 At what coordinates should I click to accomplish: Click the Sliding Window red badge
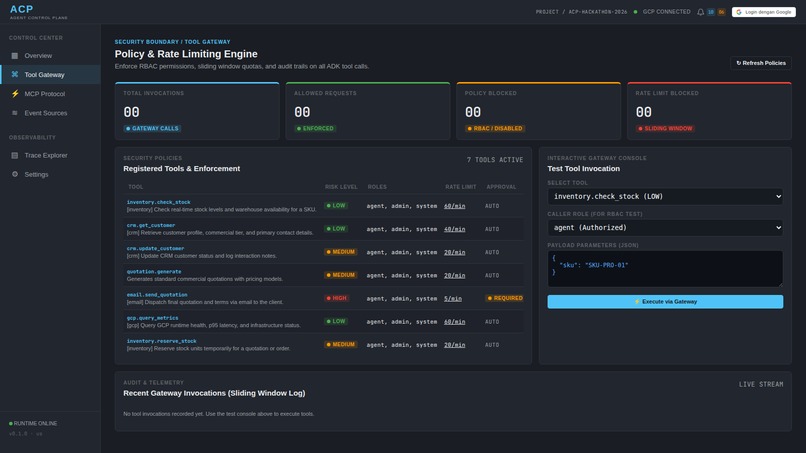665,129
